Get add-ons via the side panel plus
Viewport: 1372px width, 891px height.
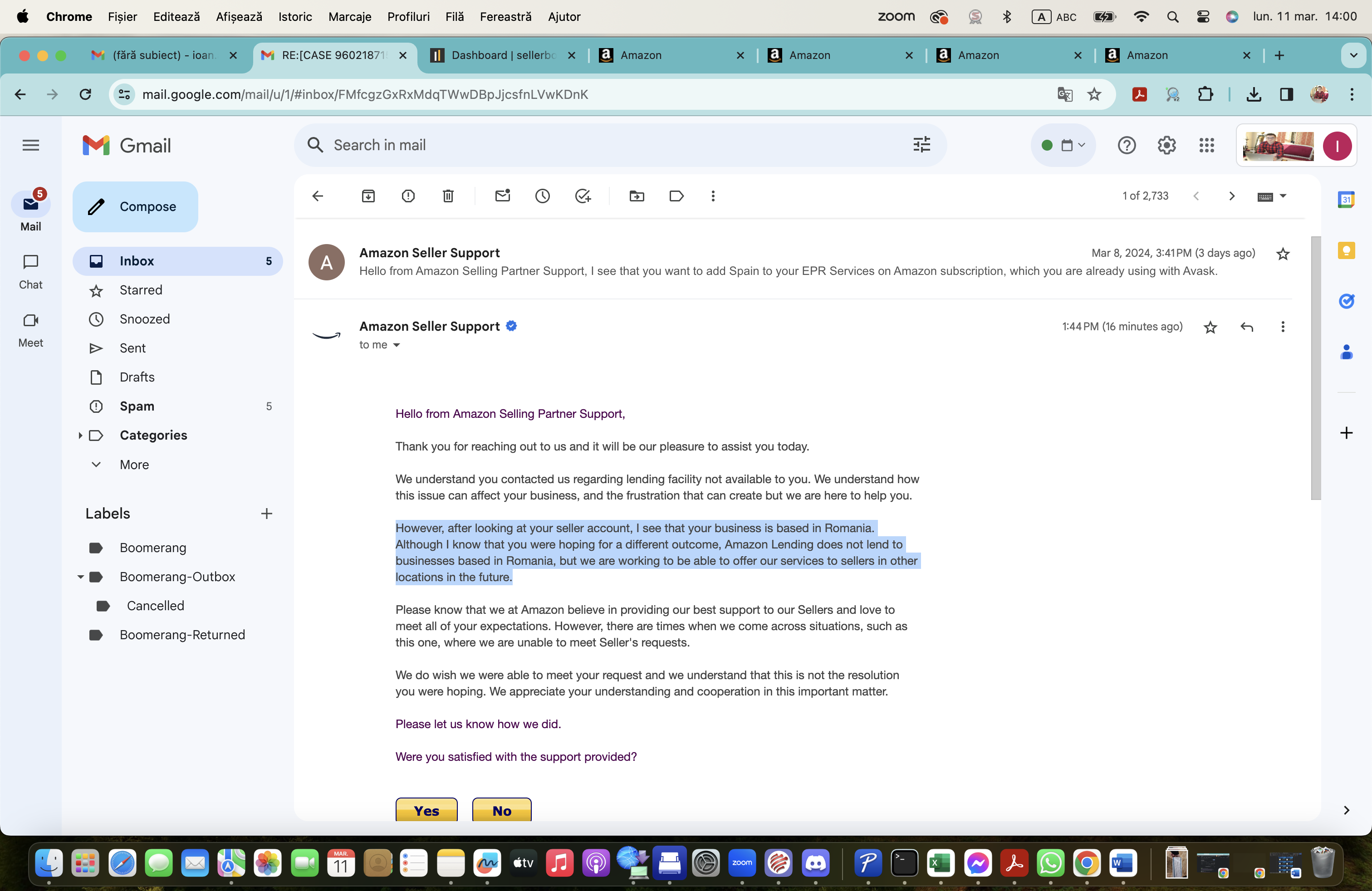click(x=1346, y=433)
